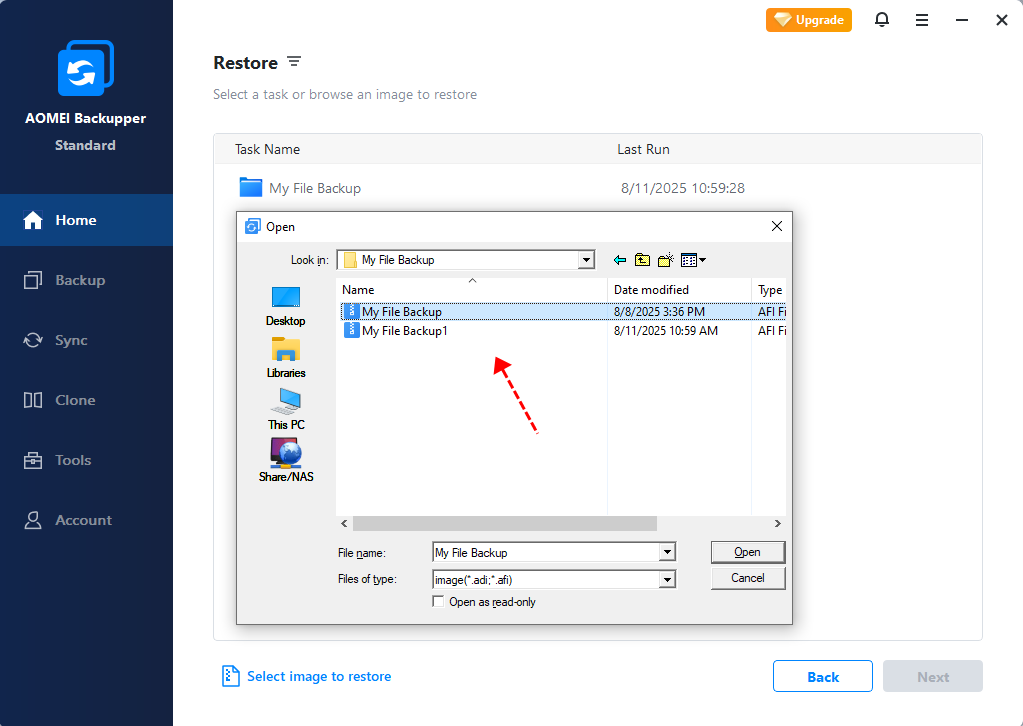Open the Sync section in sidebar
The width and height of the screenshot is (1023, 726).
pyautogui.click(x=86, y=340)
